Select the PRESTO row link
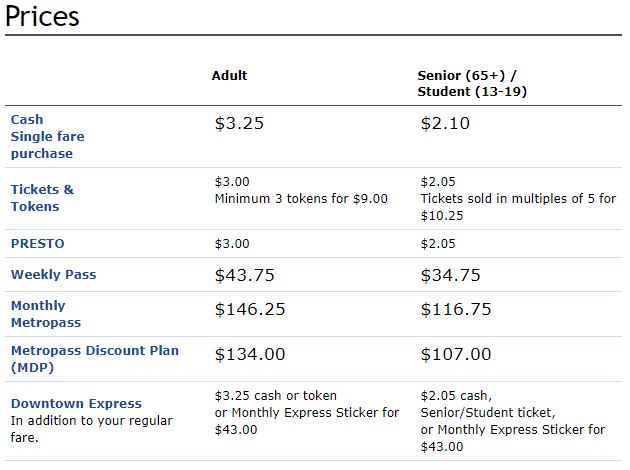 pyautogui.click(x=39, y=243)
